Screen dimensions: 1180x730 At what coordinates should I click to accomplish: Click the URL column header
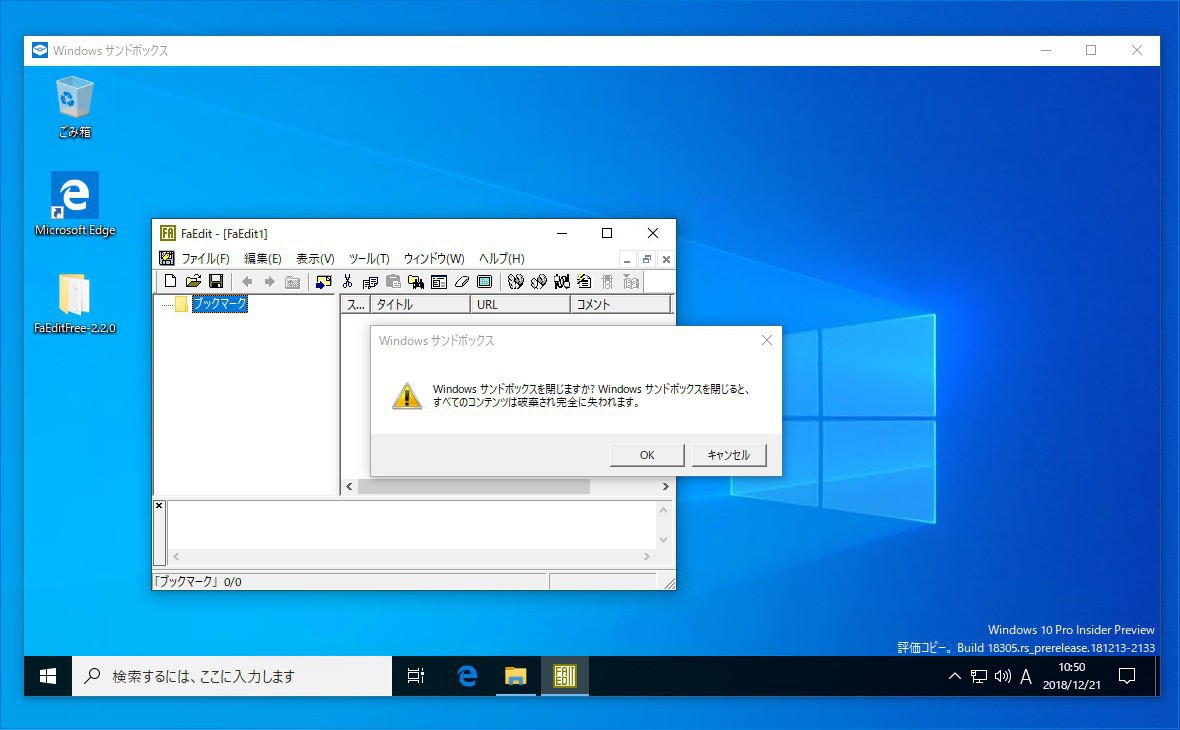coord(520,304)
